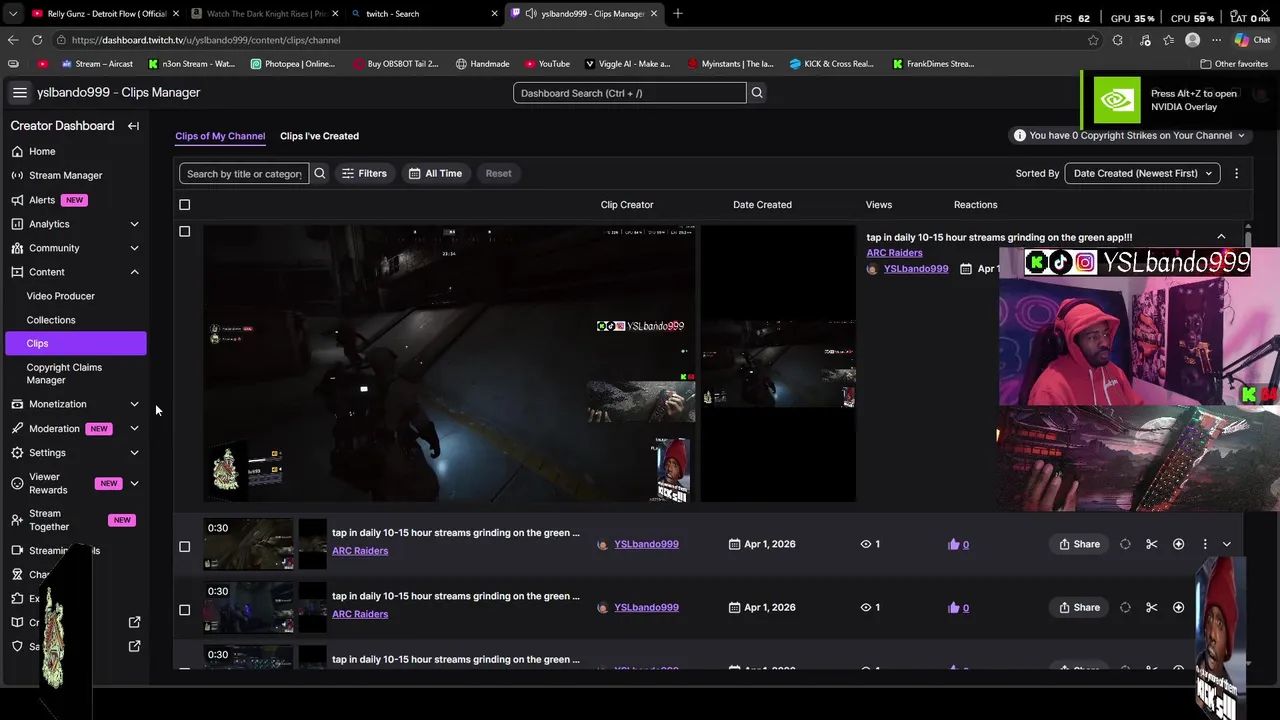1280x720 pixels.
Task: Expand the Settings sidebar section
Action: (134, 453)
